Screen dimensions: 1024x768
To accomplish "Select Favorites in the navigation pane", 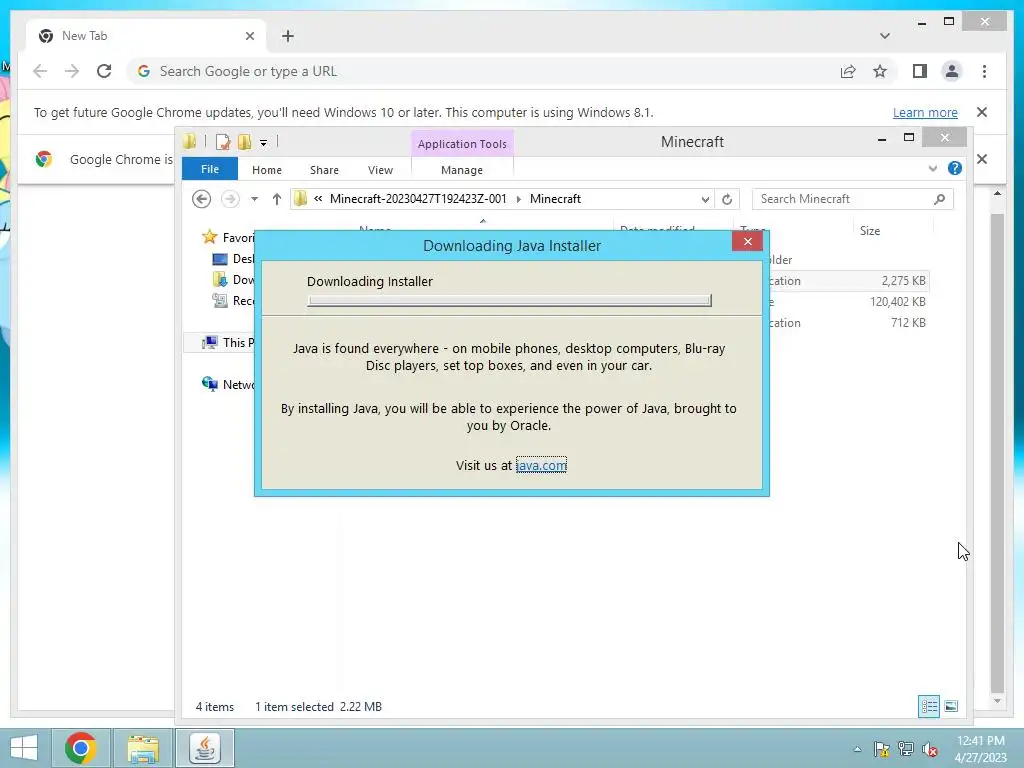I will pos(229,237).
